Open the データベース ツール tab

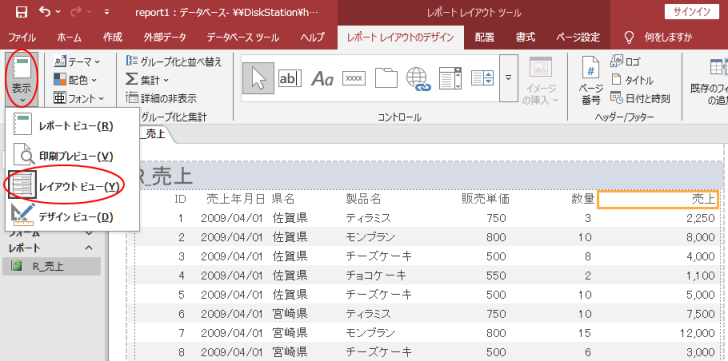pos(243,38)
